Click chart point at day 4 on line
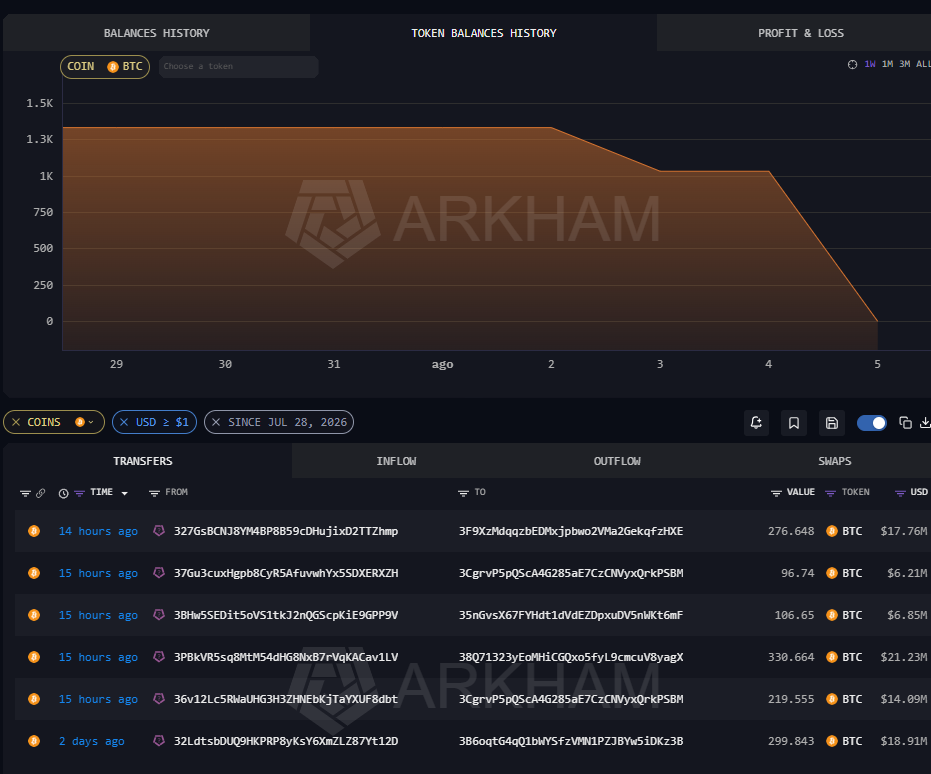The width and height of the screenshot is (931, 774). point(769,172)
